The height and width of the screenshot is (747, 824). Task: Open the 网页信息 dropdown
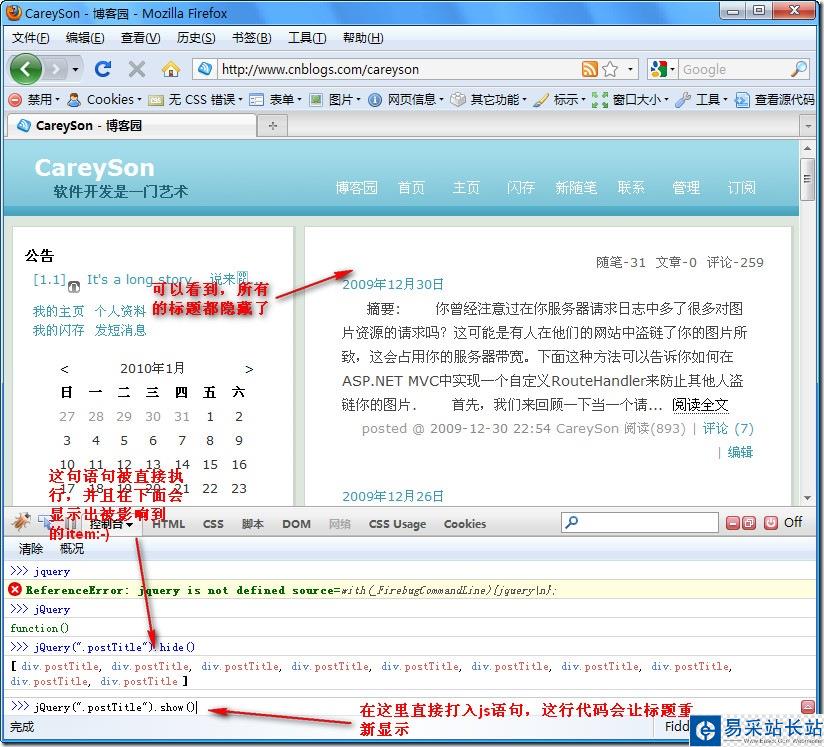pos(406,99)
